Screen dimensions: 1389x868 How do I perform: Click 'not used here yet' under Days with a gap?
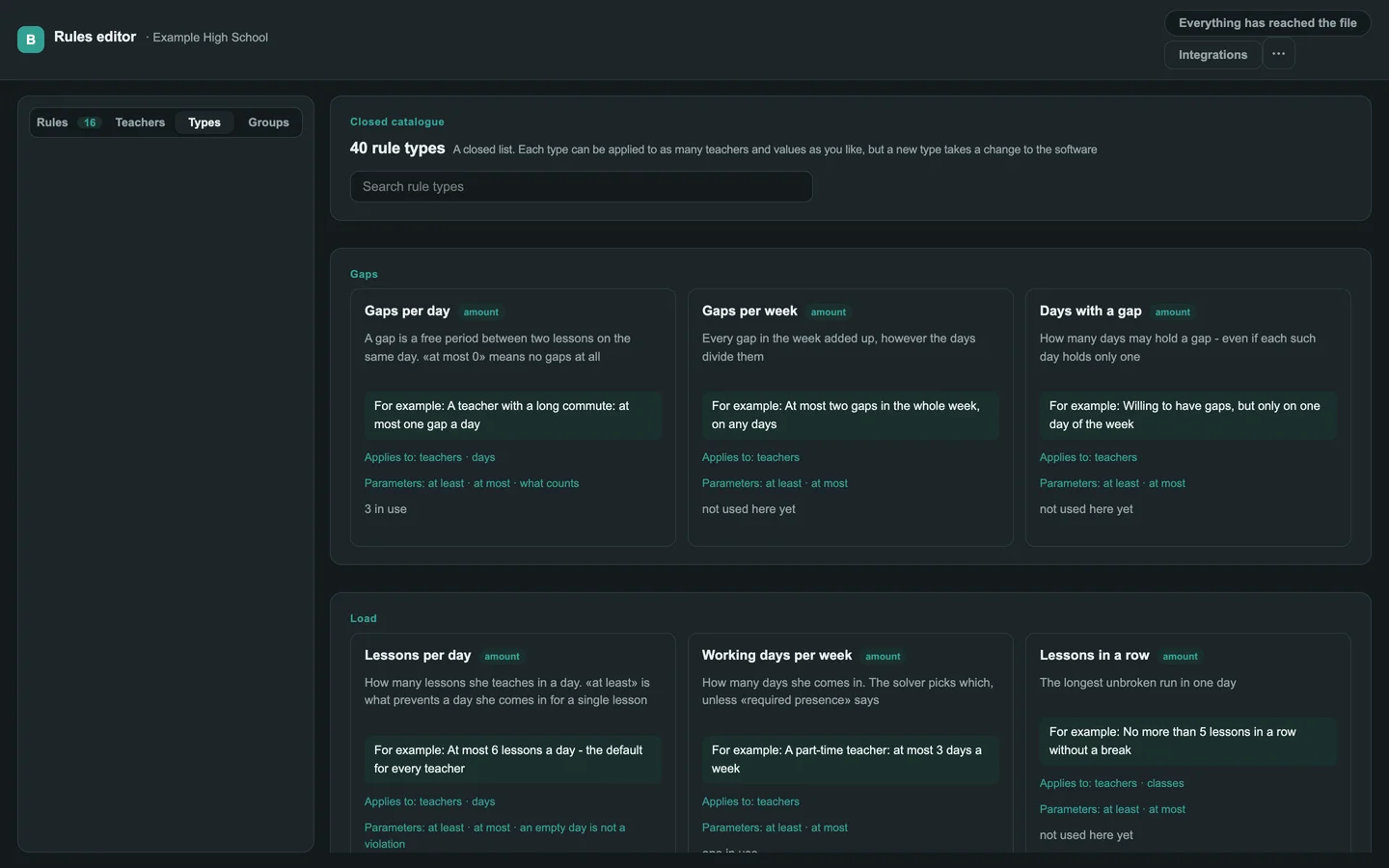click(1086, 509)
